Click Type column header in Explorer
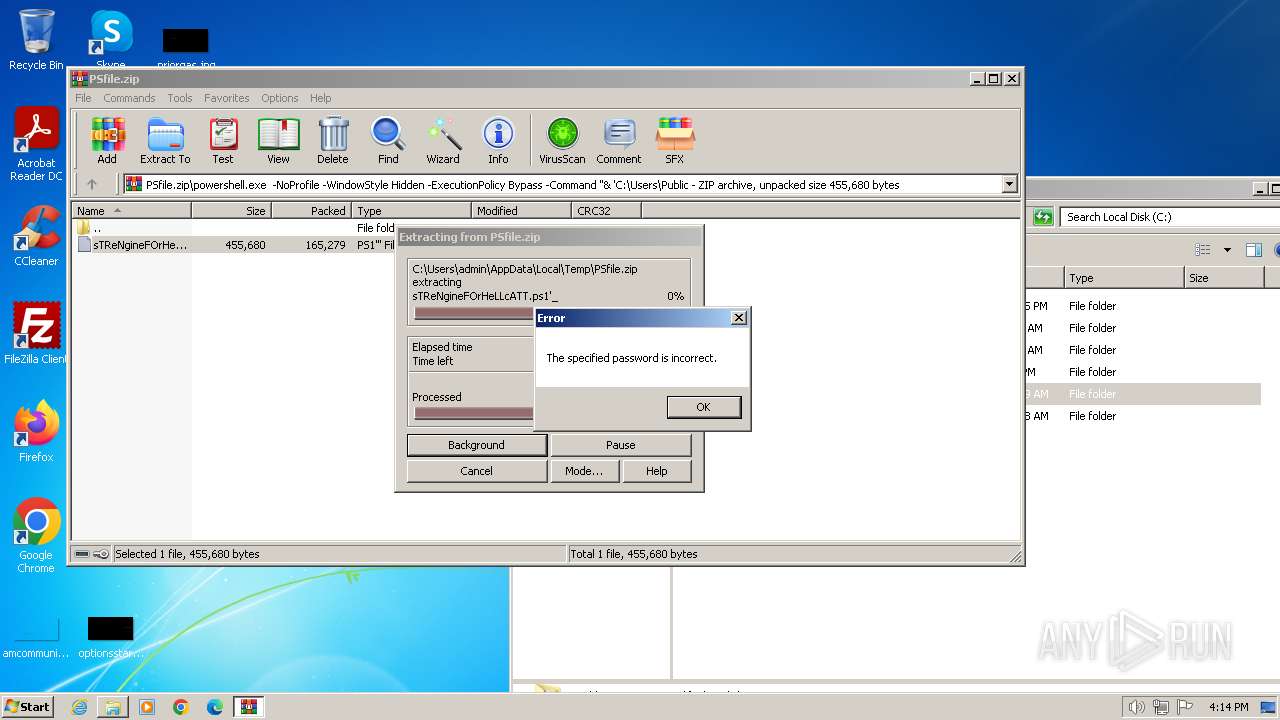This screenshot has width=1280, height=720. click(x=1123, y=278)
